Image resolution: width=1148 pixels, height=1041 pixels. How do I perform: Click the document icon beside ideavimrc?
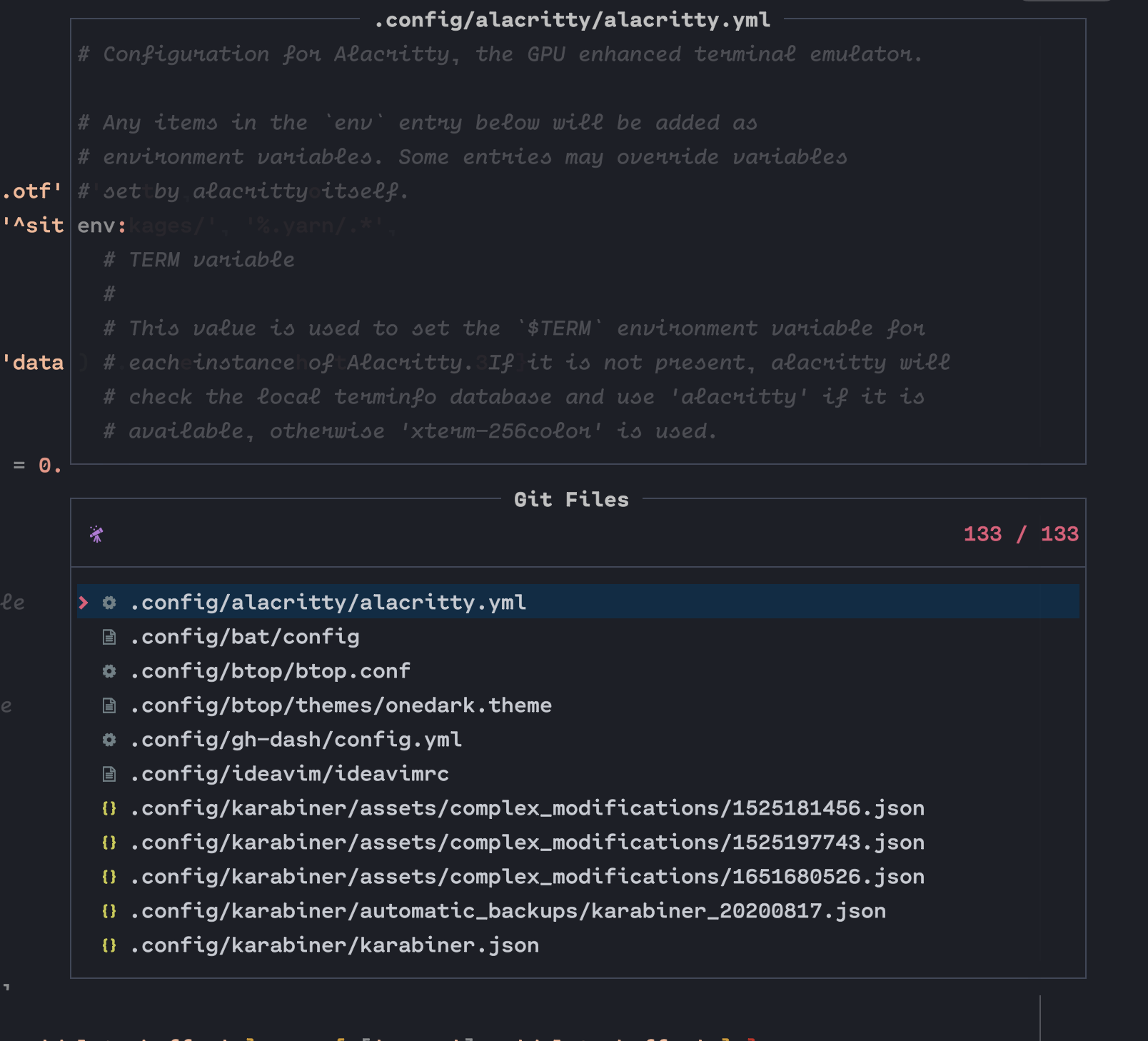(108, 774)
